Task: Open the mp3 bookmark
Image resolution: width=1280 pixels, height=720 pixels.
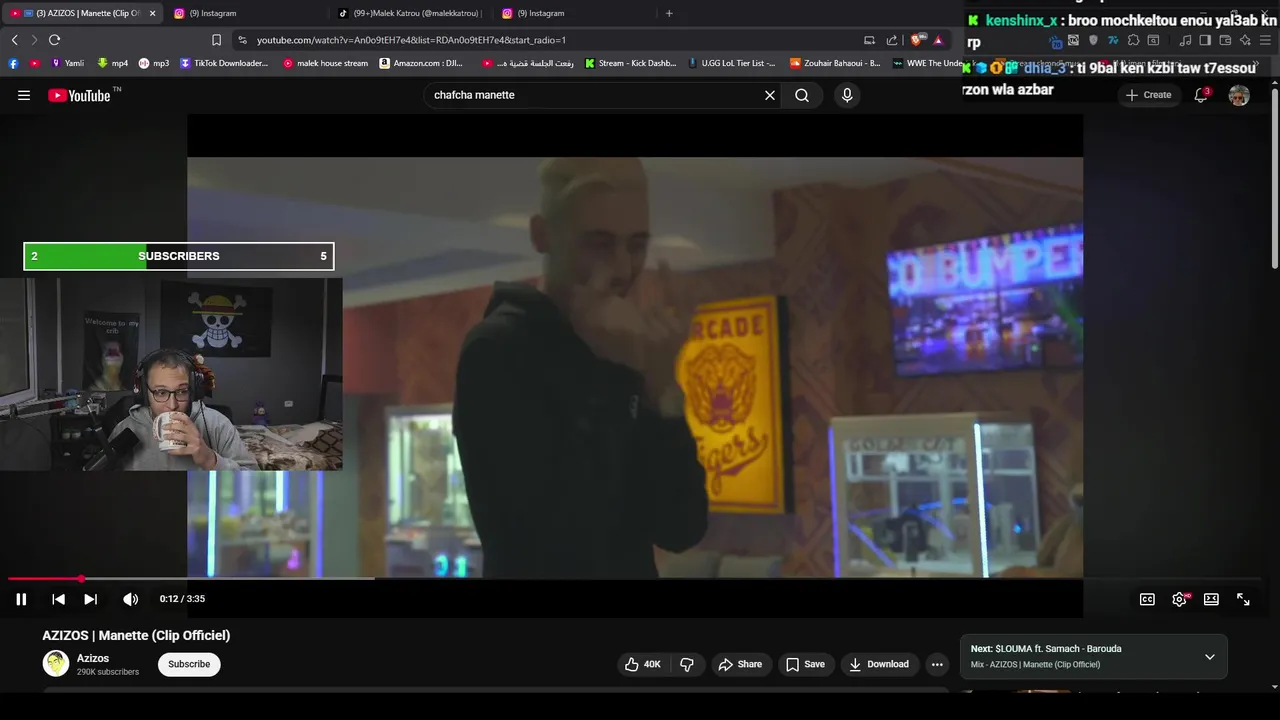Action: pyautogui.click(x=154, y=63)
